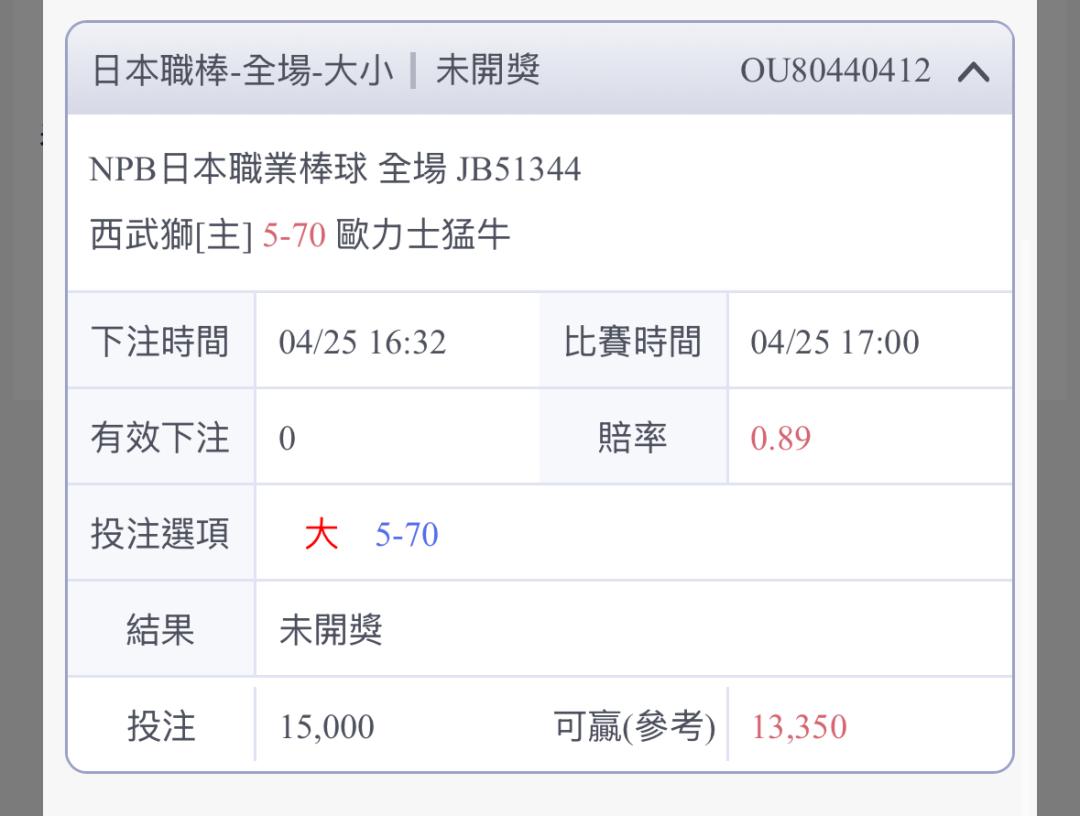
Task: Select the 日本職棒-全場-大小 header title
Action: 242,70
